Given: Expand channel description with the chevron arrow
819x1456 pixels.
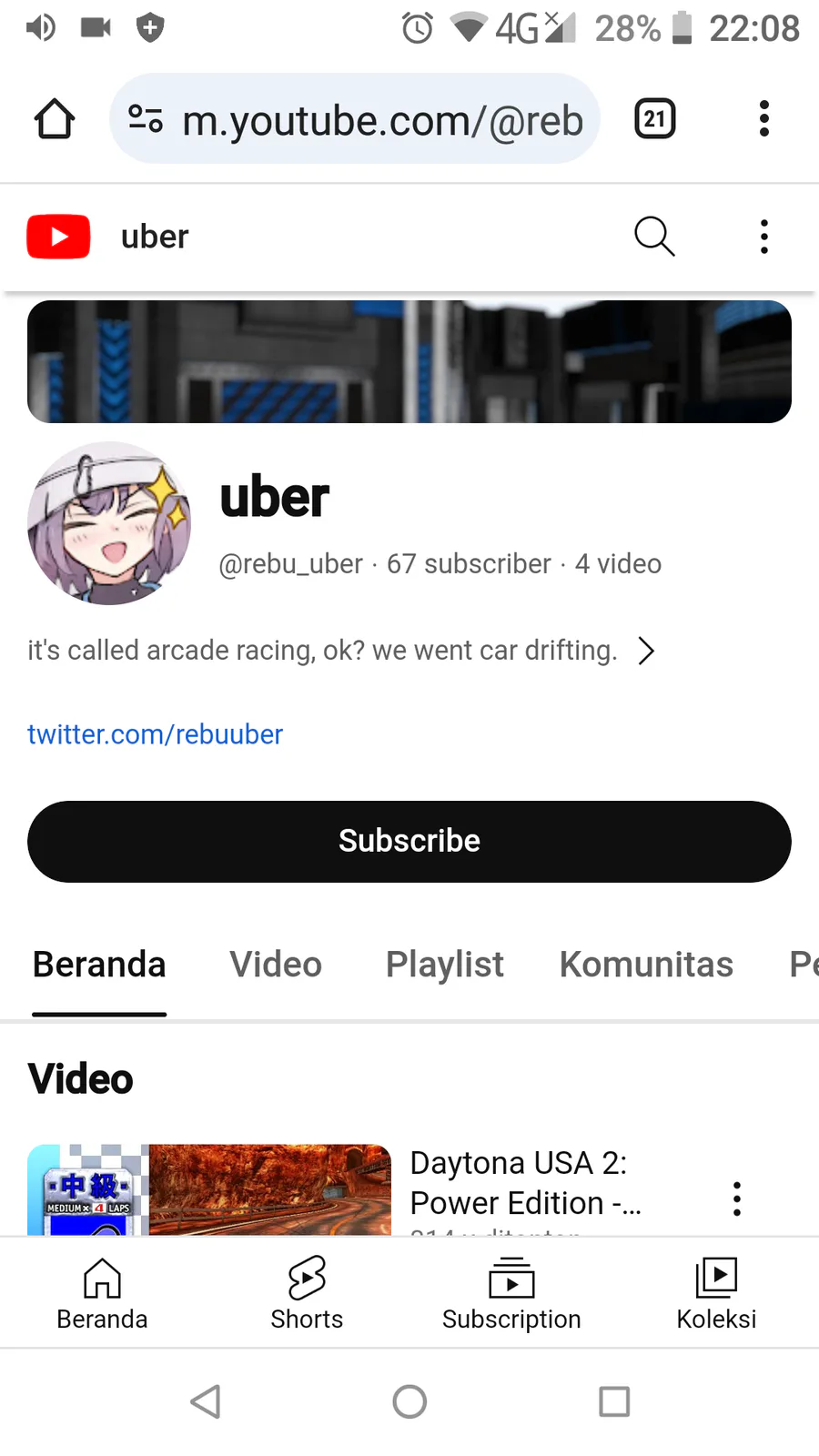Looking at the screenshot, I should click(x=646, y=651).
